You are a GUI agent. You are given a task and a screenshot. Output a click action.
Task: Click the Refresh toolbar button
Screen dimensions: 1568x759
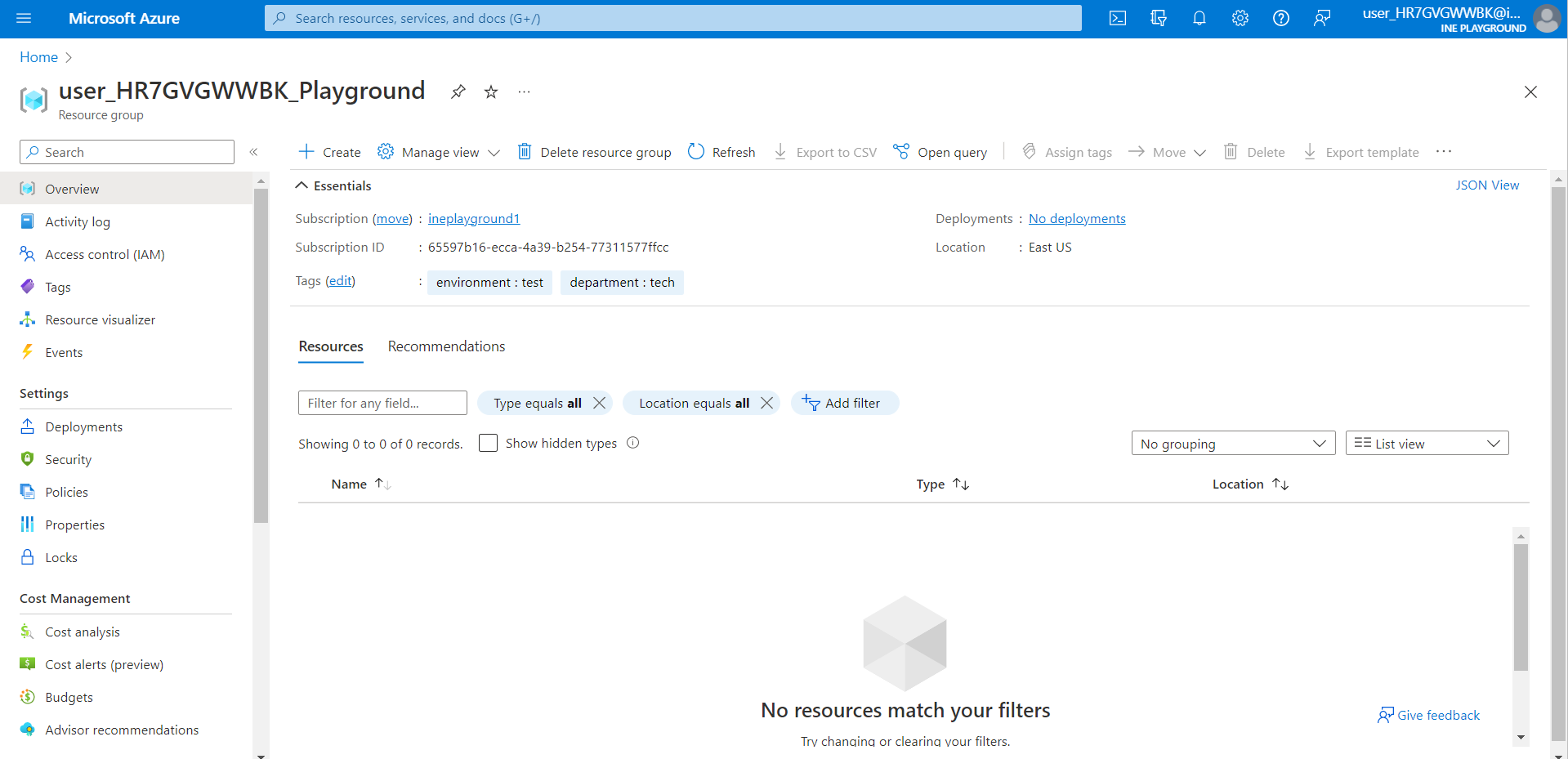click(721, 152)
